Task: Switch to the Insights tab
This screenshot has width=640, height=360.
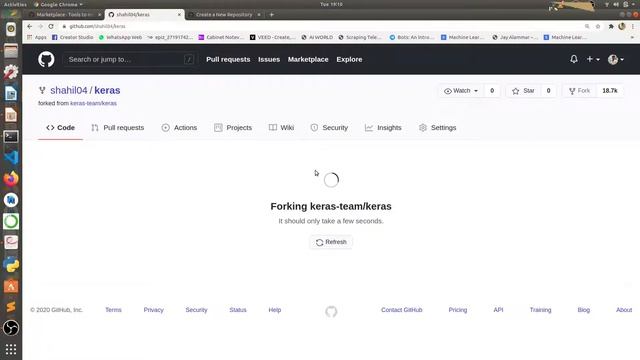Action: pos(383,128)
